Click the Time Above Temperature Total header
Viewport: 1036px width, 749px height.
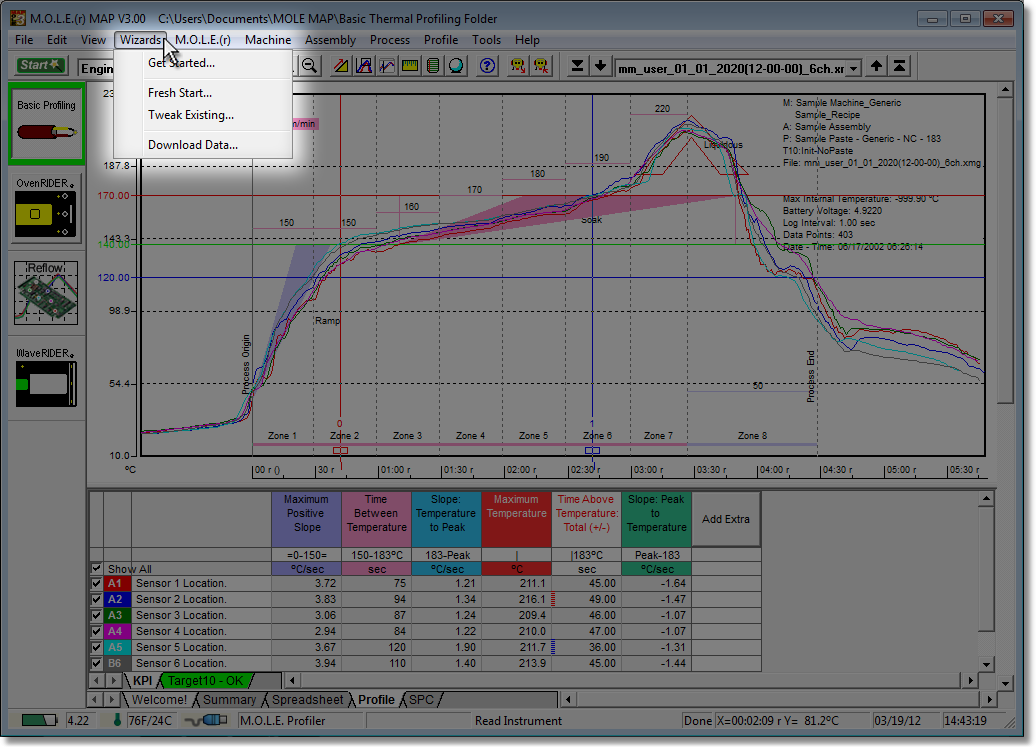[x=587, y=519]
